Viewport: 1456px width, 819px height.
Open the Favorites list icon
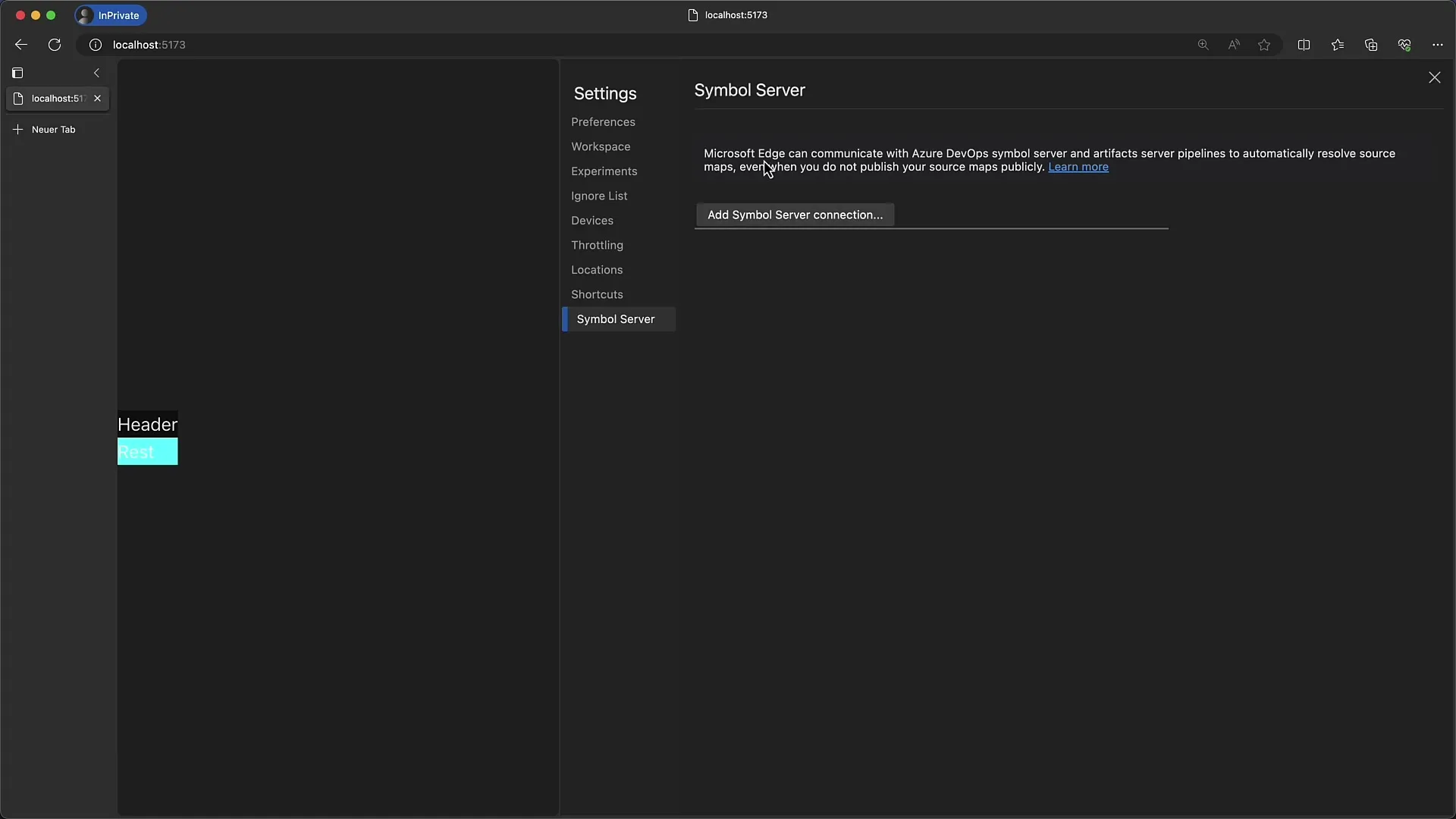point(1338,45)
